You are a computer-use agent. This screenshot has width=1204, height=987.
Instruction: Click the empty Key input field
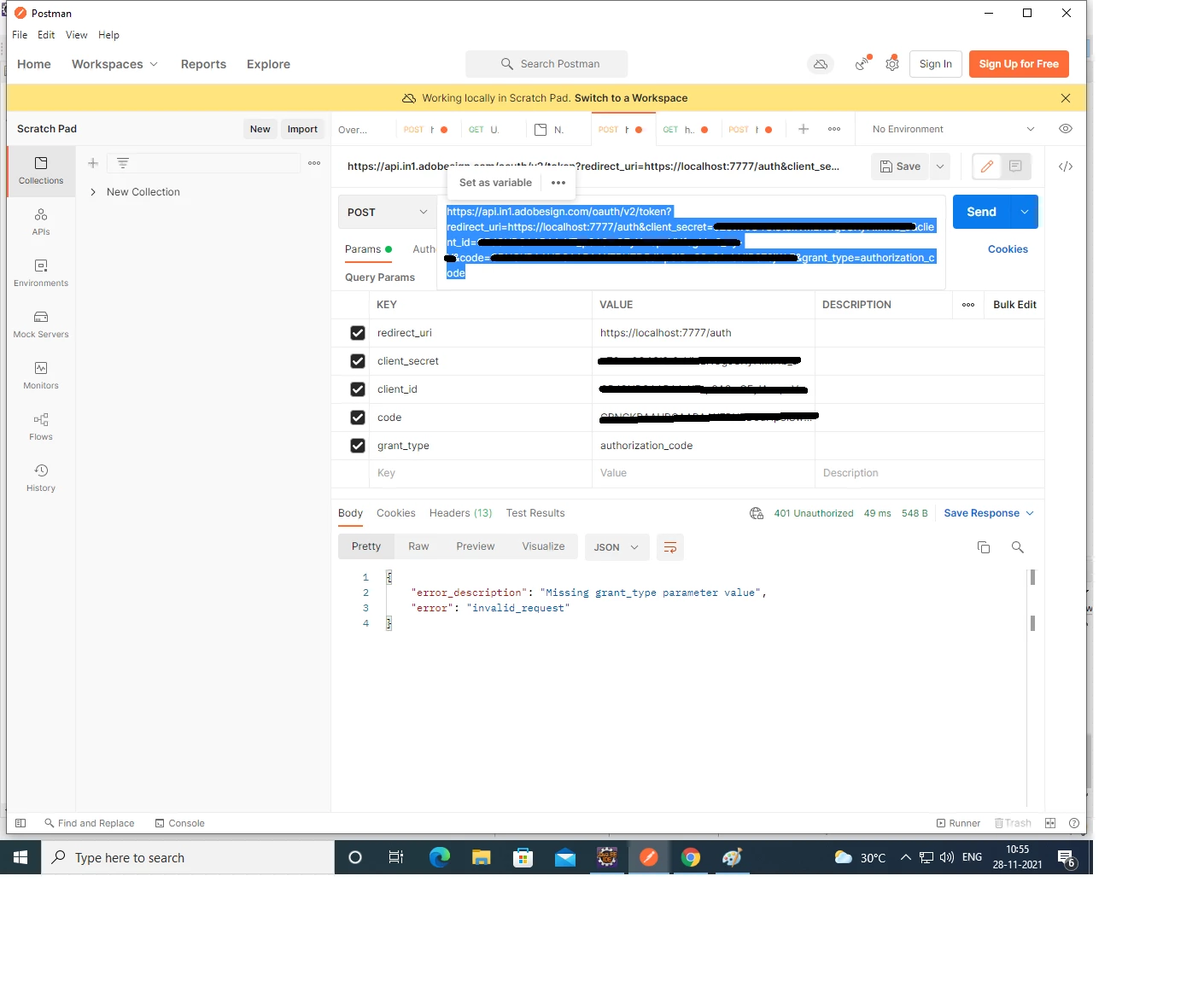point(481,473)
